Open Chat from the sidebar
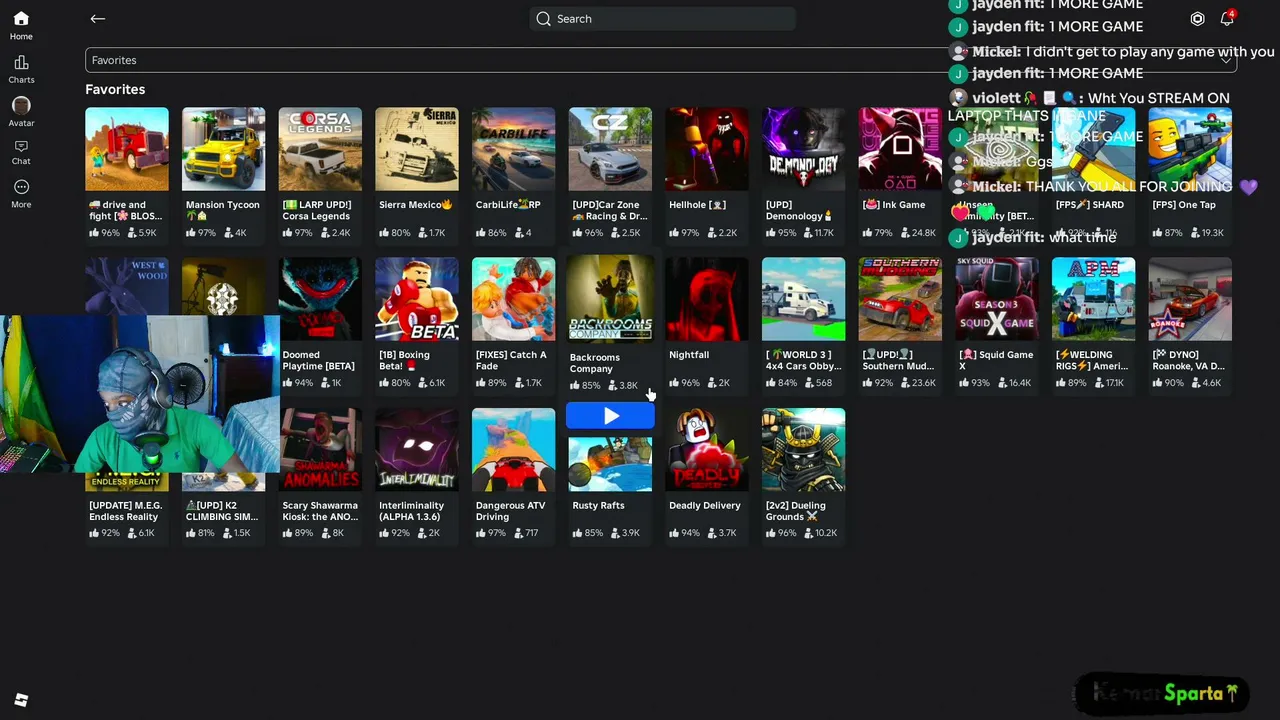1280x720 pixels. [21, 153]
